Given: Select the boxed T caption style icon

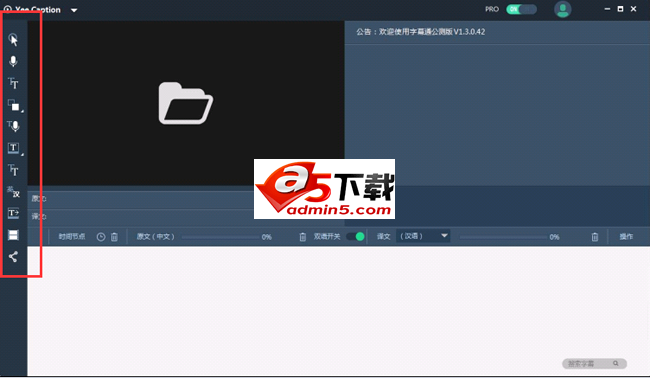Looking at the screenshot, I should tap(14, 148).
